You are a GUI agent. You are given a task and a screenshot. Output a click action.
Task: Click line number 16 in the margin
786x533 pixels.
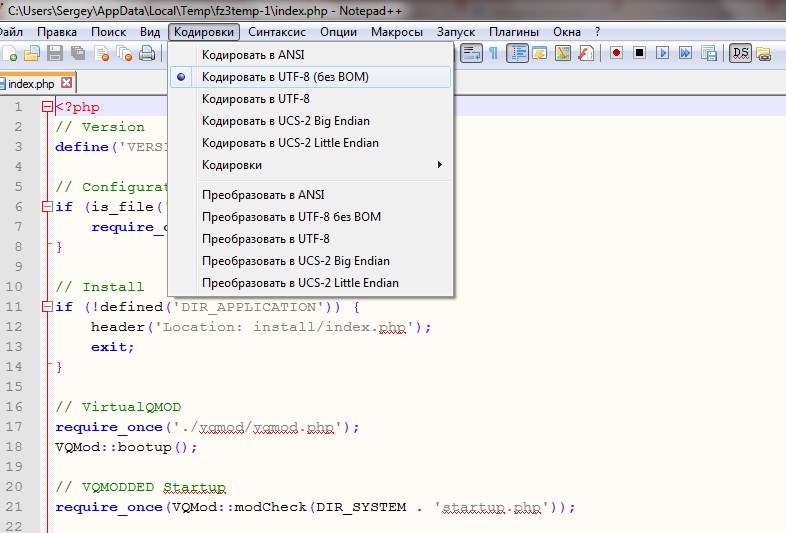pos(14,407)
